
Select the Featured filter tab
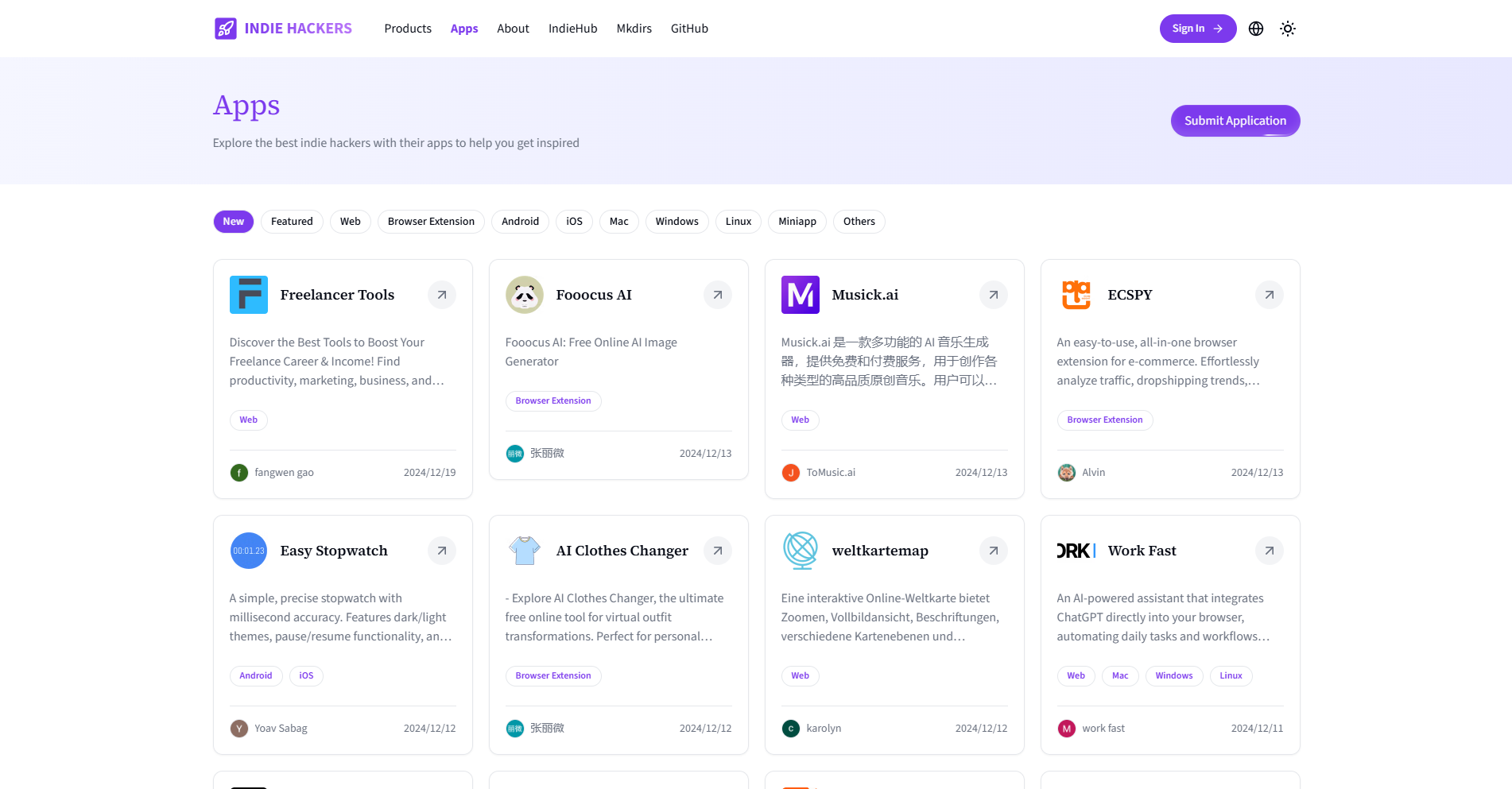click(292, 222)
